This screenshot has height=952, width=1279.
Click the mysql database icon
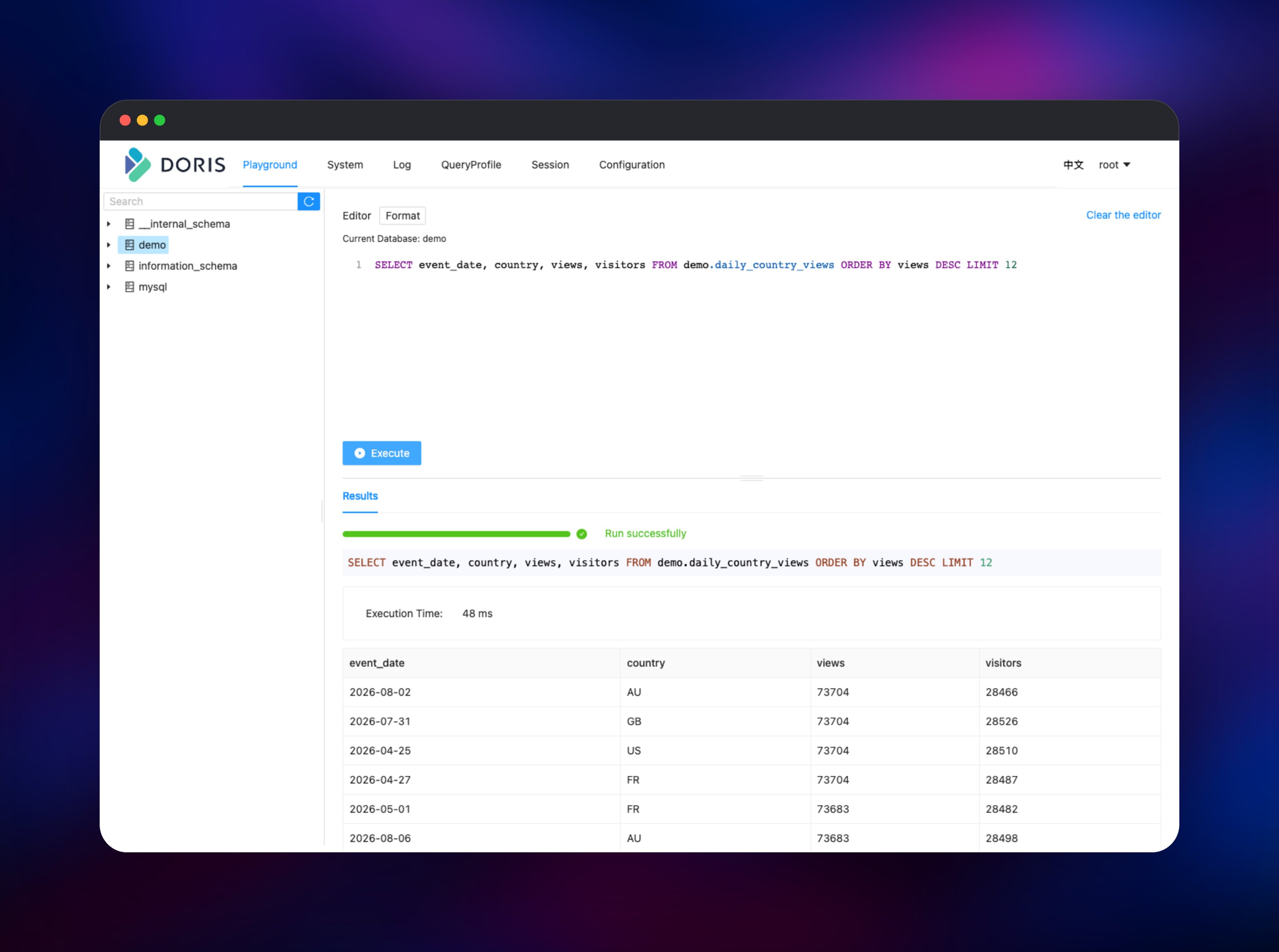pyautogui.click(x=129, y=287)
